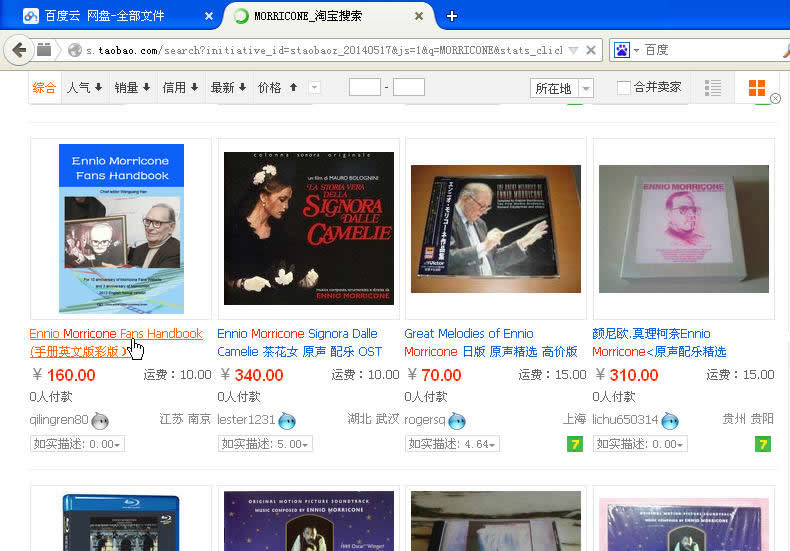Viewport: 790px width, 551px height.
Task: Open Ennio Morricone Fans Handbook thumbnail
Action: click(121, 229)
